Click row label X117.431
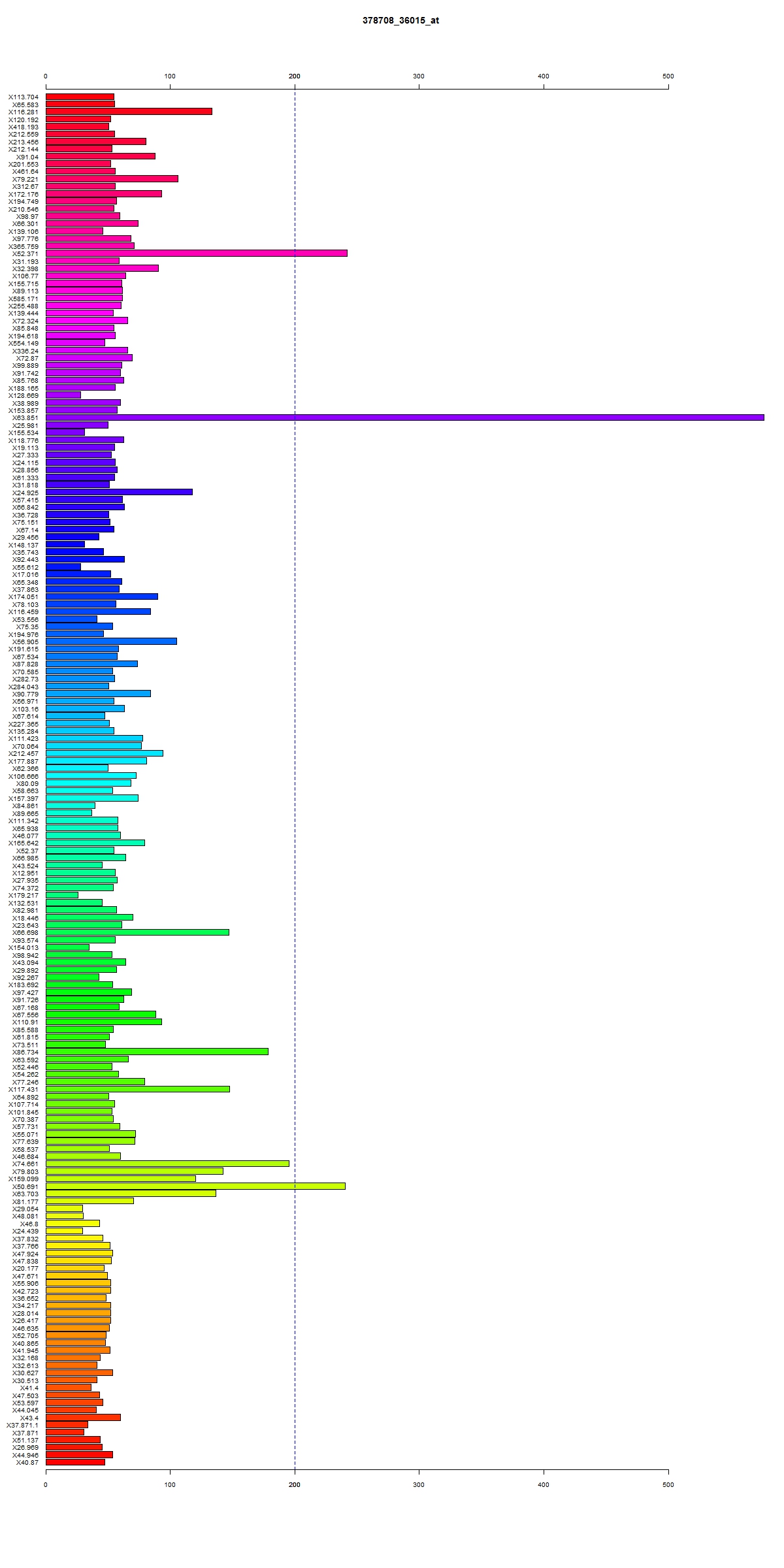The width and height of the screenshot is (784, 1568). [x=24, y=1090]
